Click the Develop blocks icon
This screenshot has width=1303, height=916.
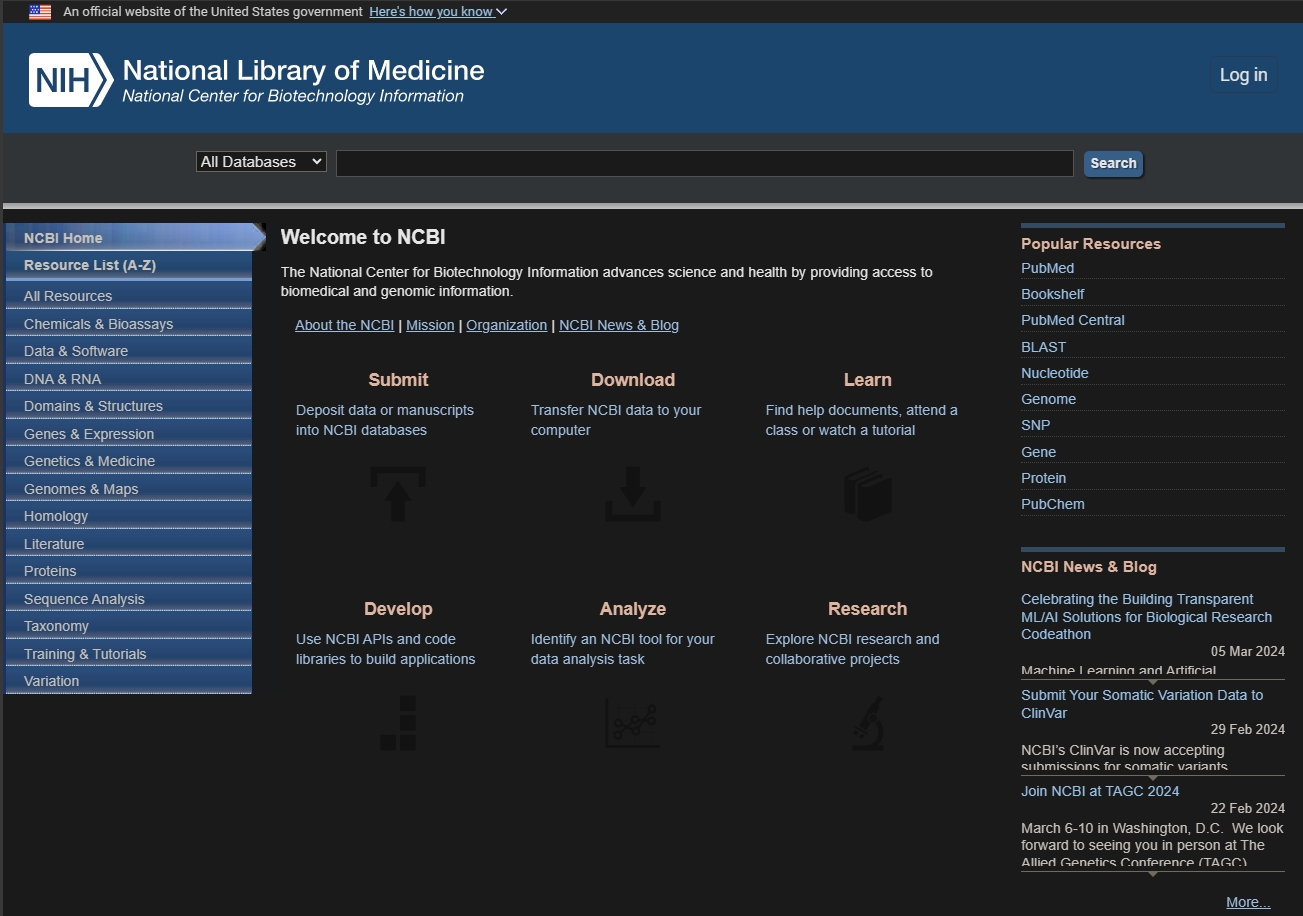tap(397, 723)
